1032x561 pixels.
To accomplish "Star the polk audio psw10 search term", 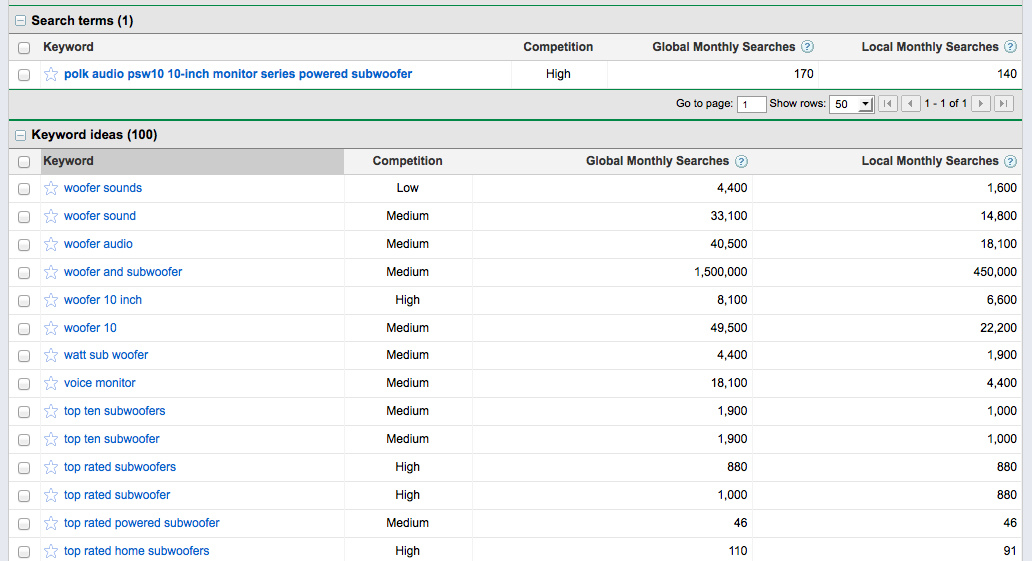I will tap(51, 74).
